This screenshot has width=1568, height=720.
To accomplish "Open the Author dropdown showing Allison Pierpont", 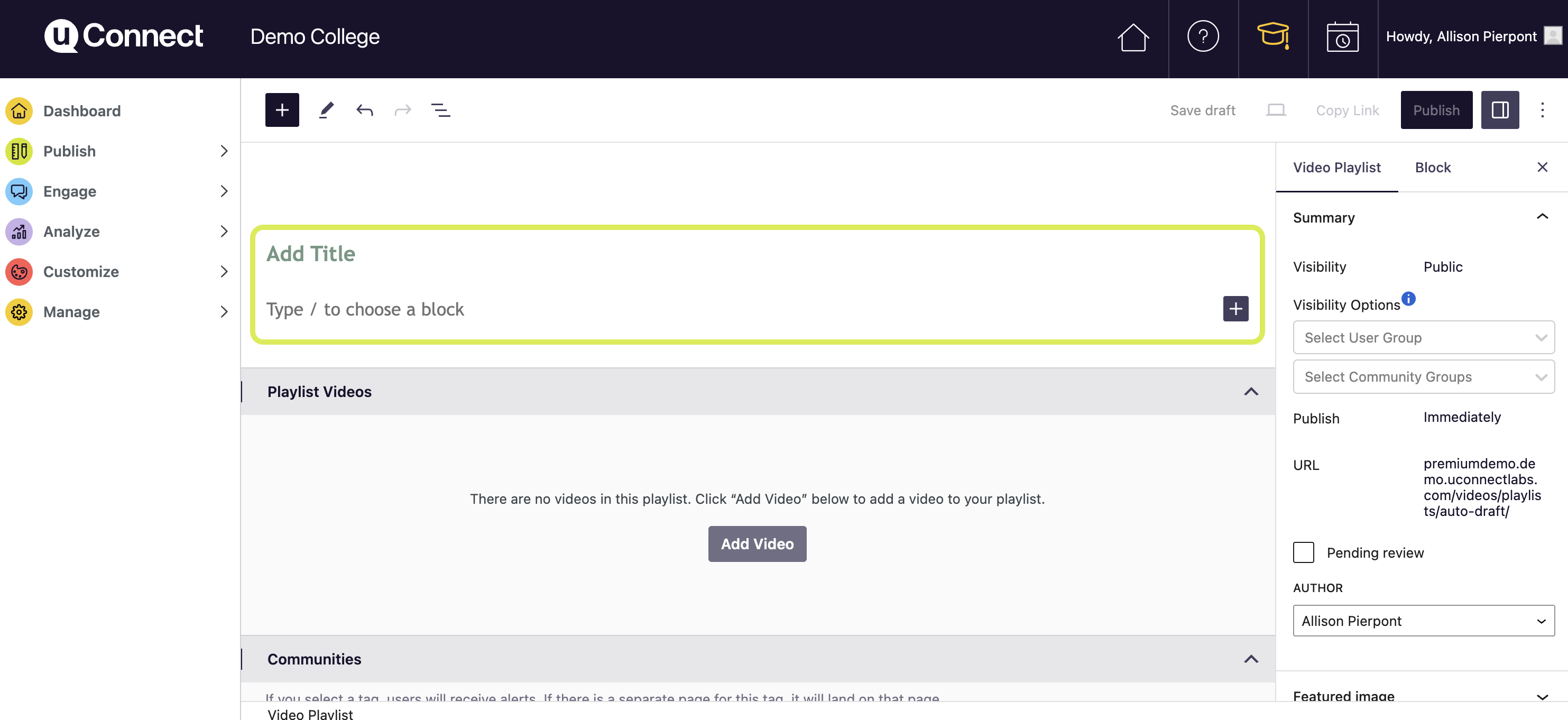I will (x=1423, y=620).
